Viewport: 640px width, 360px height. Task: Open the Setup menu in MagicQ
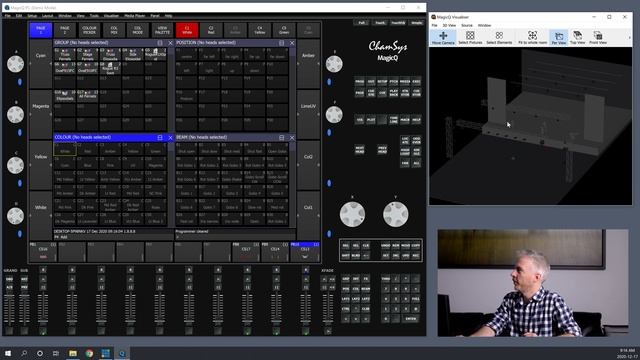(32, 16)
